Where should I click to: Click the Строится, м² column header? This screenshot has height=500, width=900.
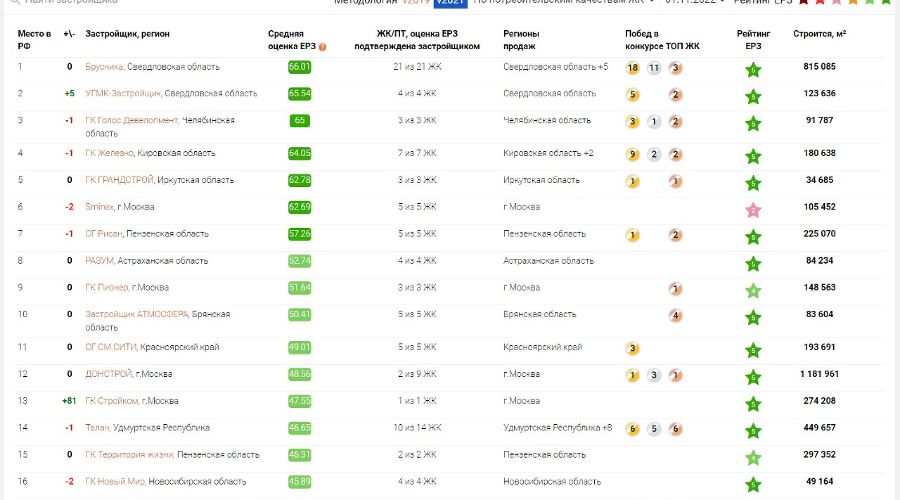click(819, 34)
